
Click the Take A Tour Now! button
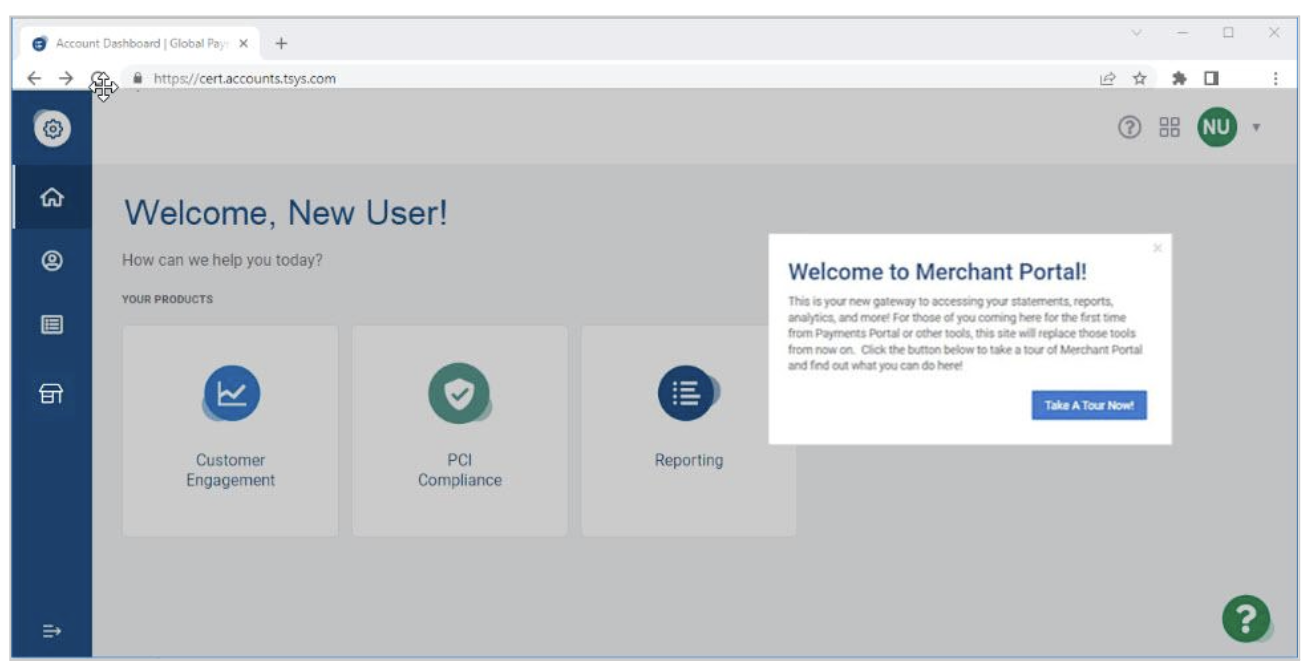(x=1088, y=406)
